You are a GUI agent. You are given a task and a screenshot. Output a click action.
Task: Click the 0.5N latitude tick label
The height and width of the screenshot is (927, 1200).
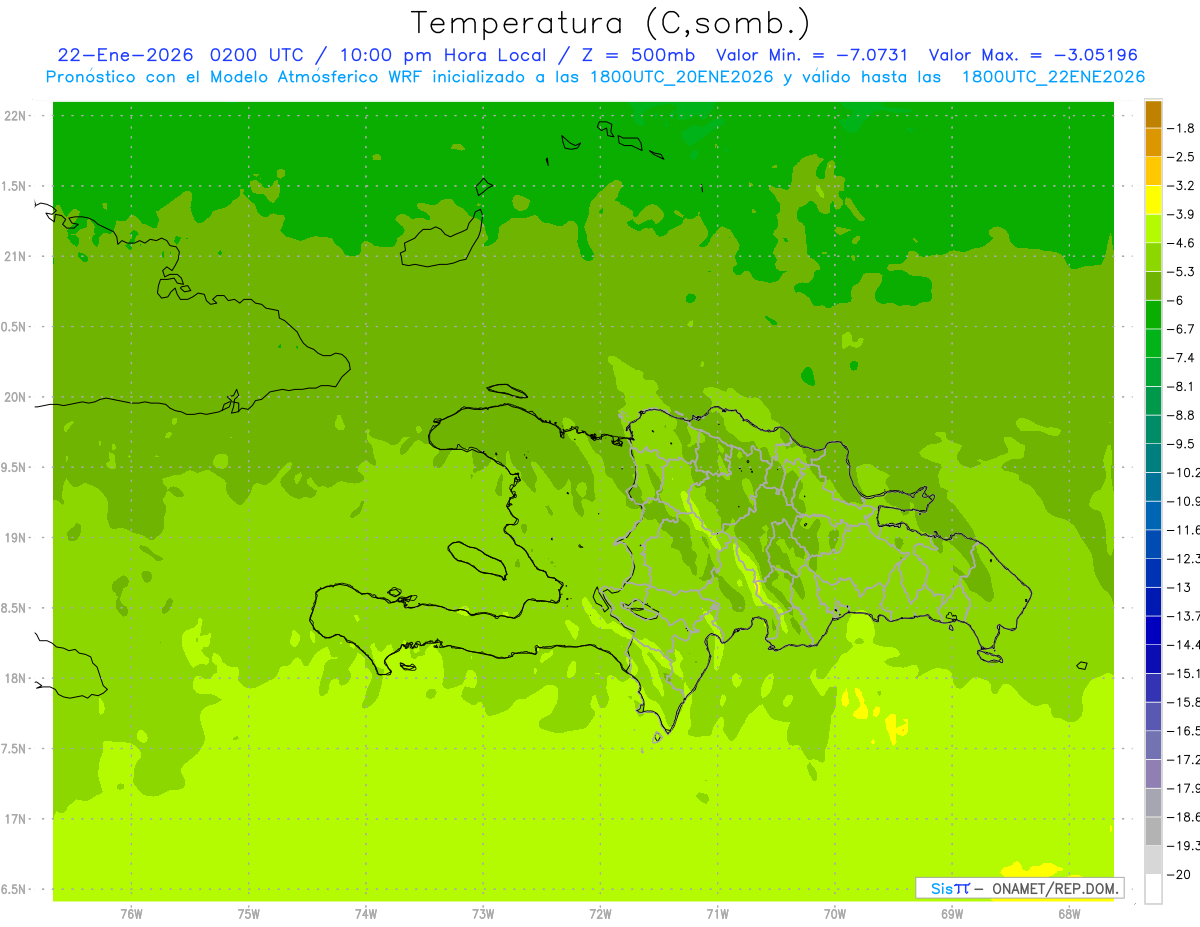pos(15,327)
